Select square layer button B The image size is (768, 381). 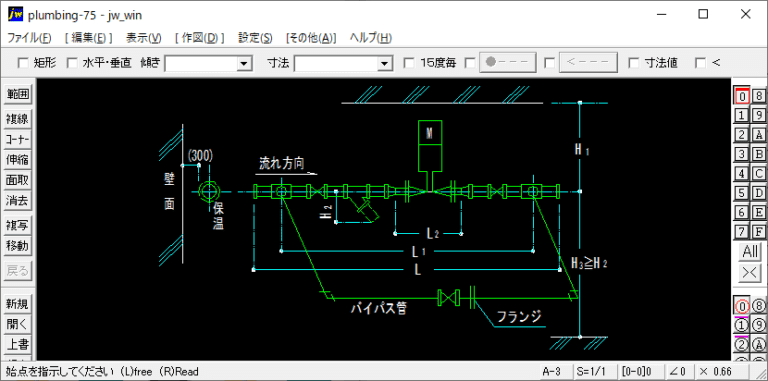pyautogui.click(x=759, y=154)
